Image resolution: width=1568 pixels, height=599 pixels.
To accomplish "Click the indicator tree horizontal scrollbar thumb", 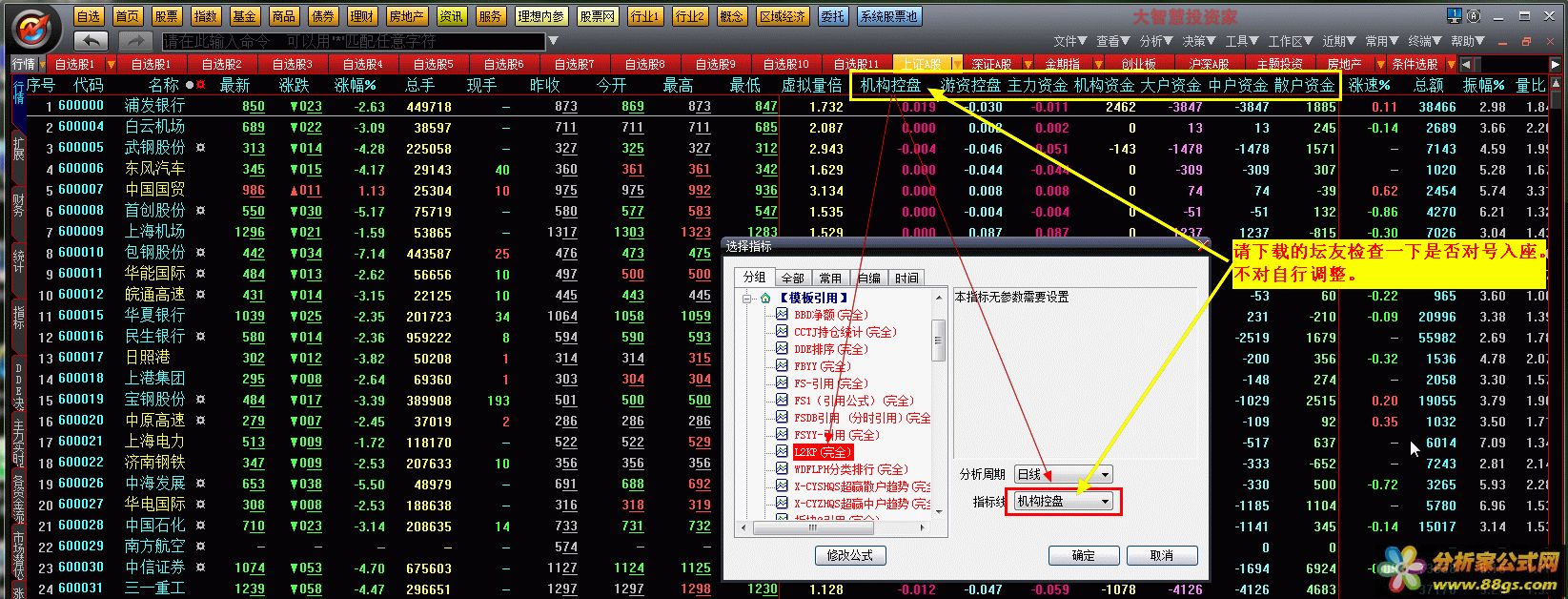I will (811, 527).
